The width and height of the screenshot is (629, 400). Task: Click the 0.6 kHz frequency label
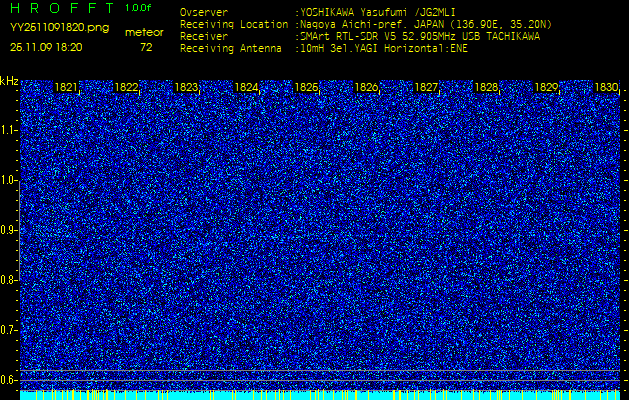8,380
